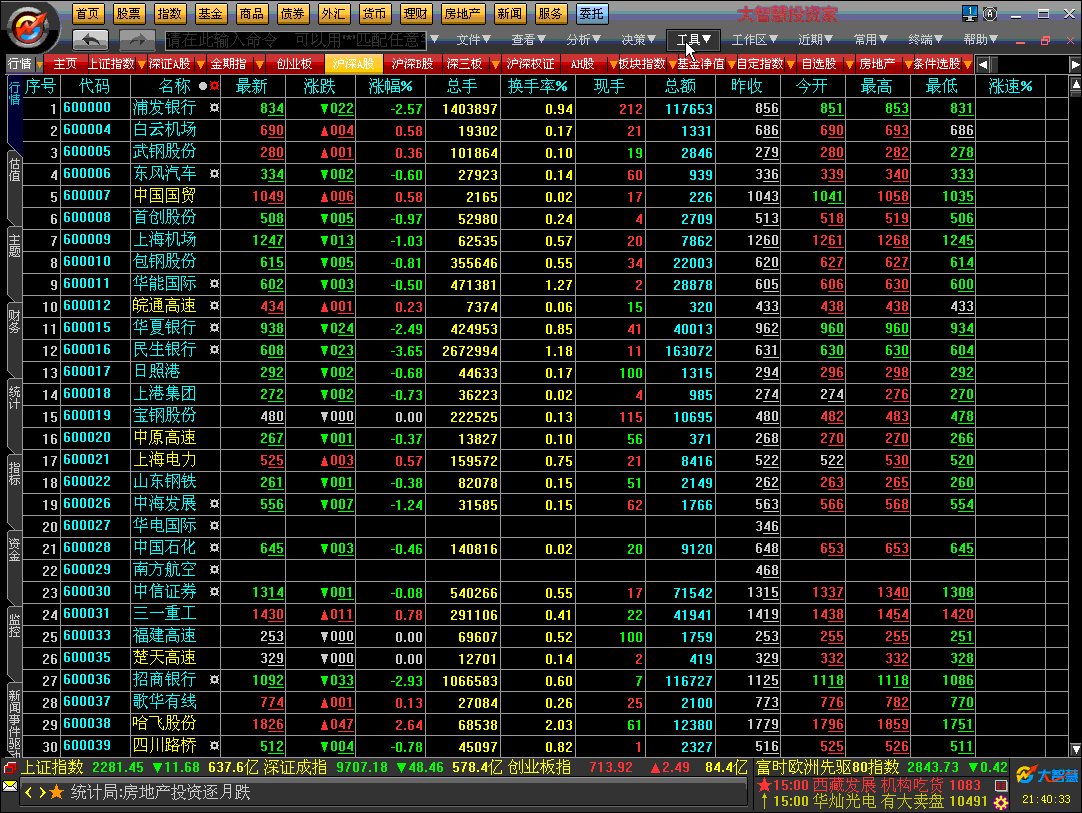Click the Dazhihui round logo icon
The height and width of the screenshot is (813, 1082).
point(29,28)
